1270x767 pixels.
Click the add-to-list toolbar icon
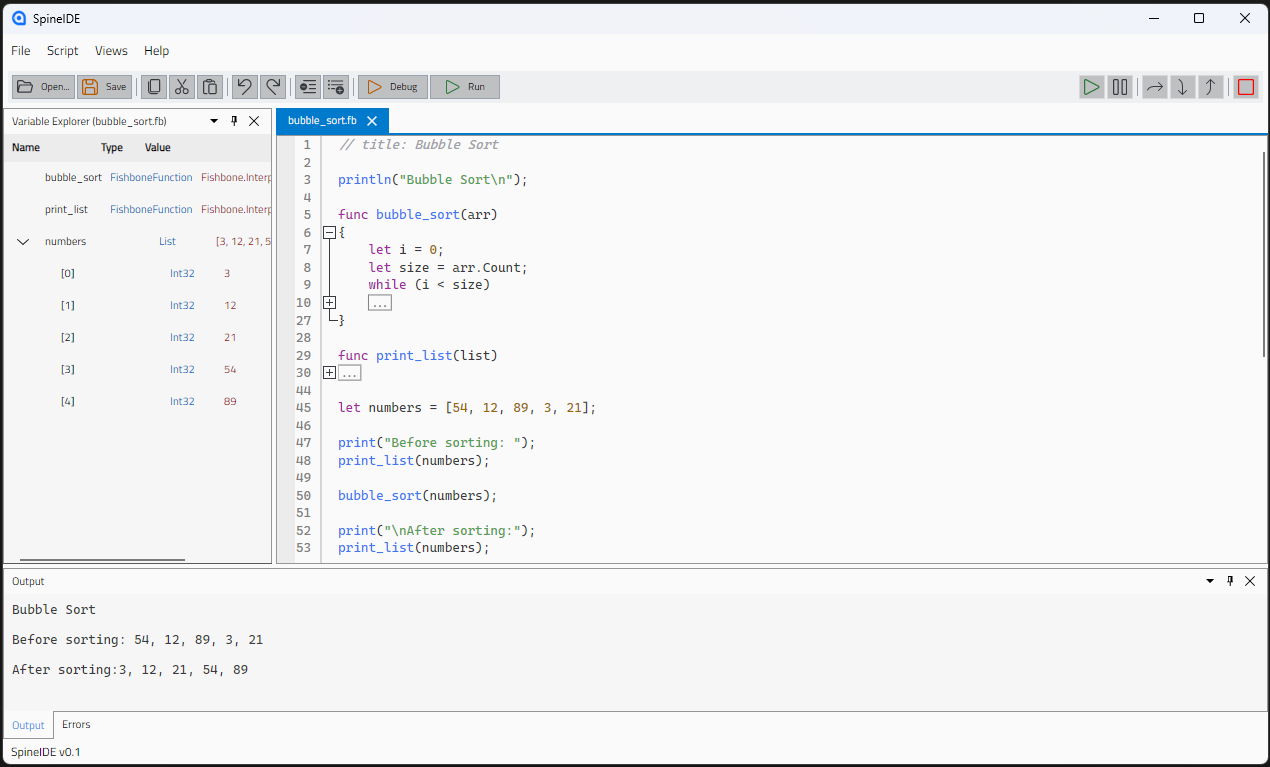[336, 87]
